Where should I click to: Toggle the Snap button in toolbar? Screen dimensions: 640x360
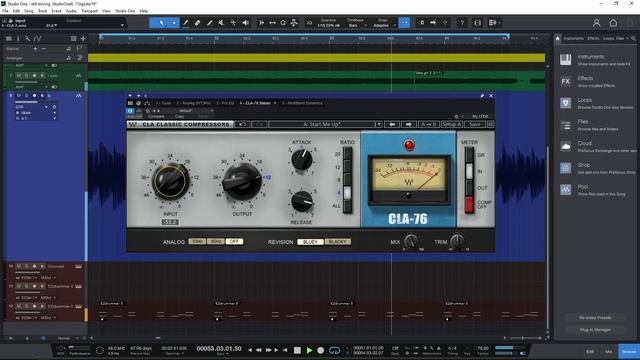click(x=404, y=23)
